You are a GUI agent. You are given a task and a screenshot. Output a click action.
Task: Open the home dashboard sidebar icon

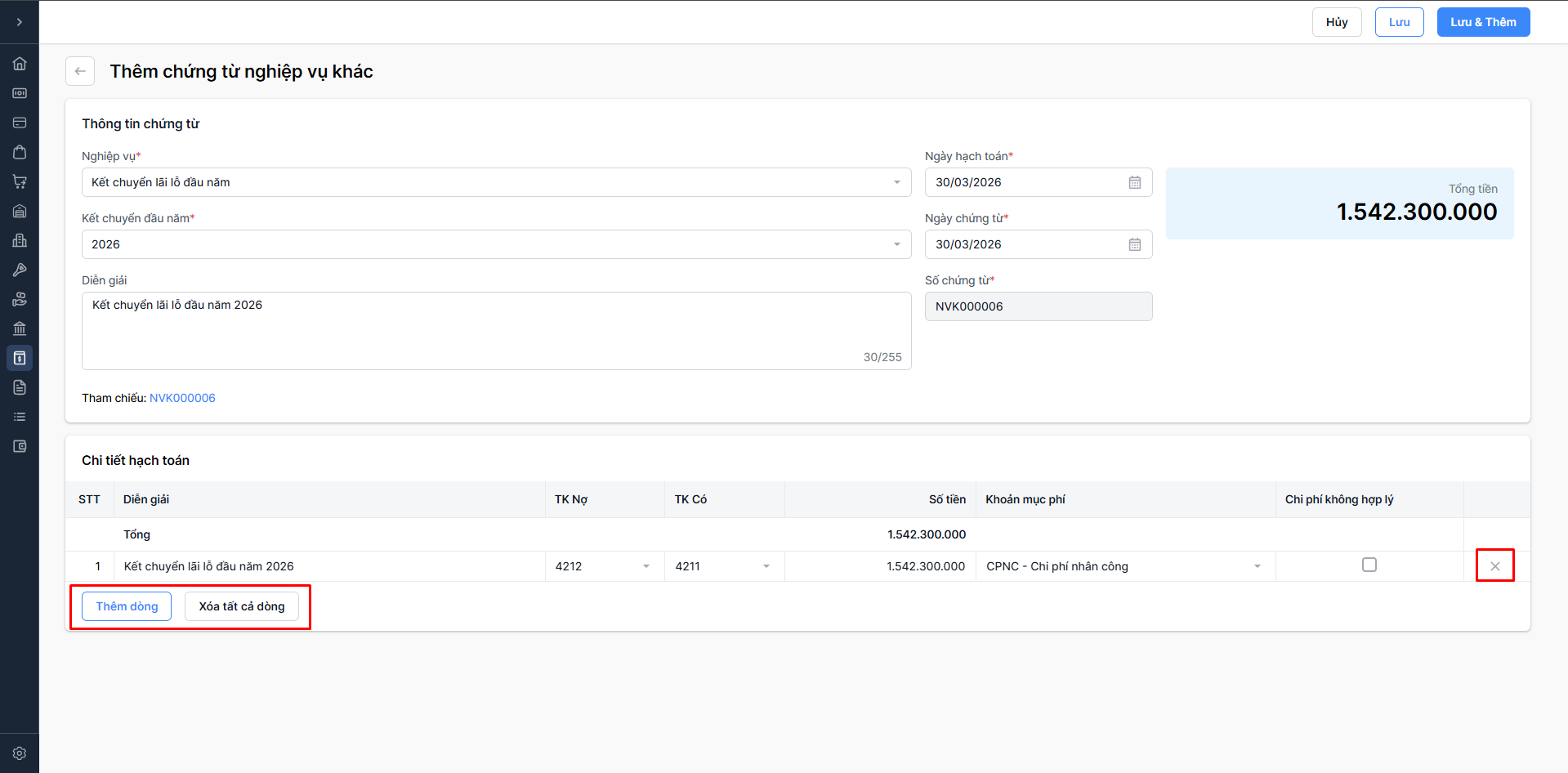coord(20,64)
